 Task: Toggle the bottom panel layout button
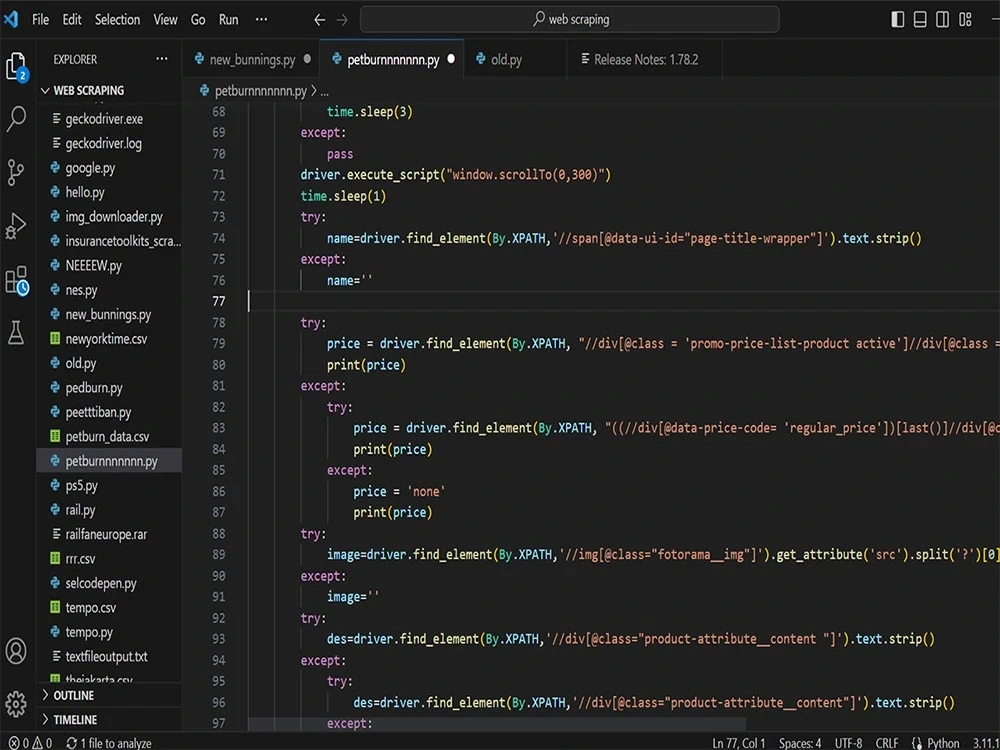921,19
